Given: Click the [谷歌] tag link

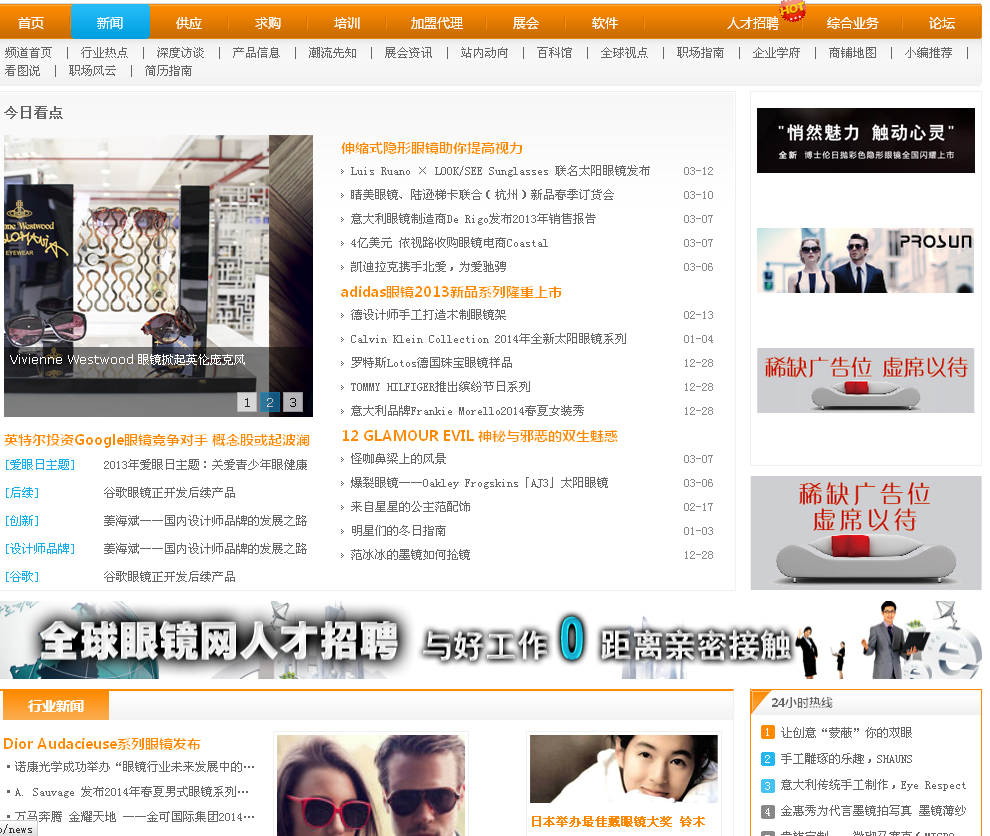Looking at the screenshot, I should click(x=22, y=576).
